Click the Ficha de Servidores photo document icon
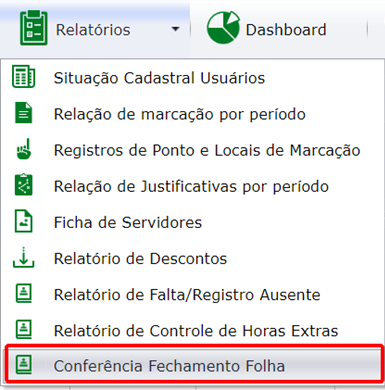 (24, 221)
